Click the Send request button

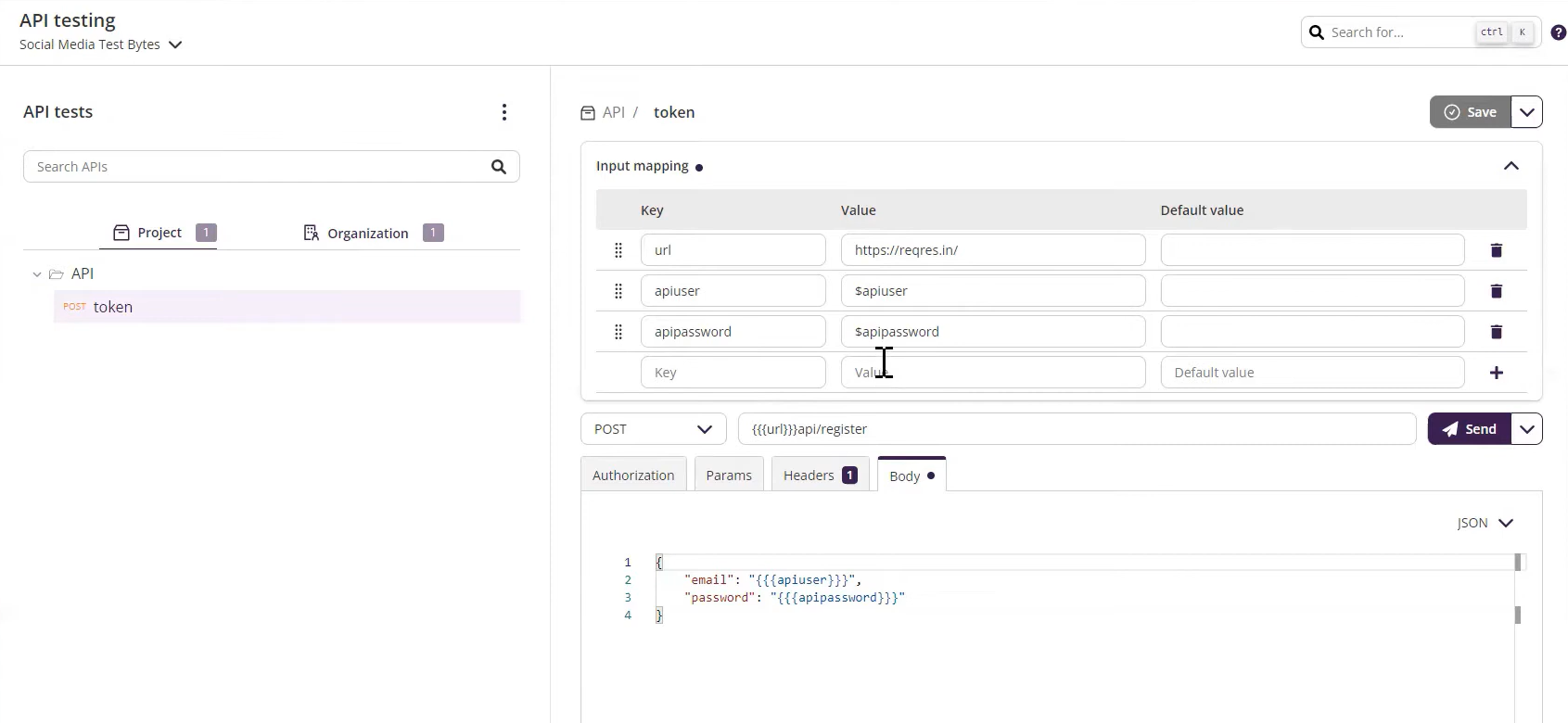(x=1469, y=429)
